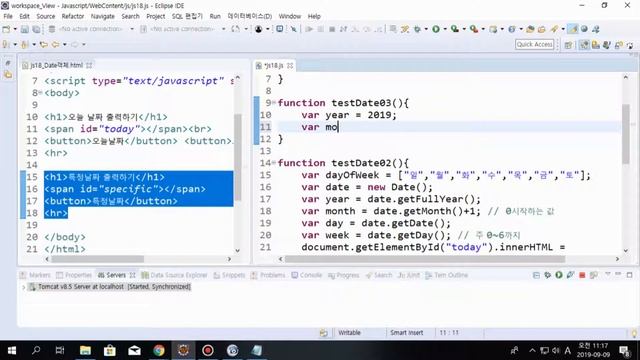
Task: Publish to the server icon
Action: [x=593, y=275]
